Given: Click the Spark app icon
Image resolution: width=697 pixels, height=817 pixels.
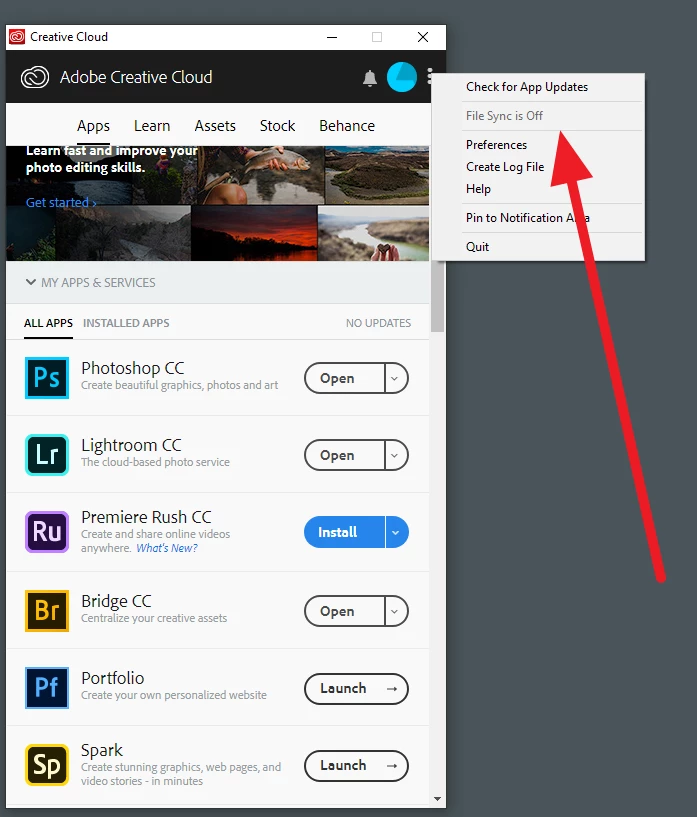Looking at the screenshot, I should click(x=47, y=765).
